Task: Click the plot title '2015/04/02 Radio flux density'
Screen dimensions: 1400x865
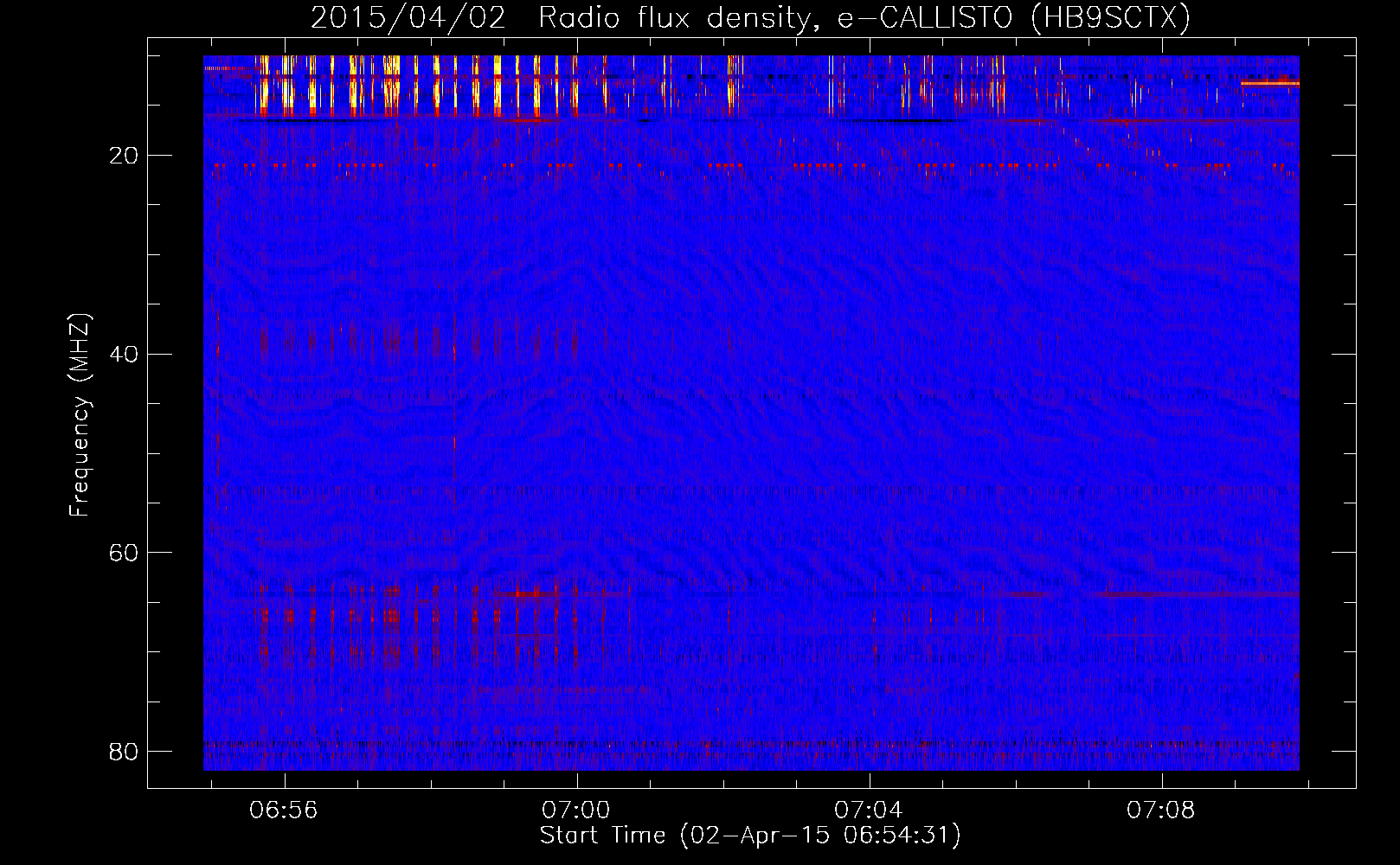Action: point(563,17)
